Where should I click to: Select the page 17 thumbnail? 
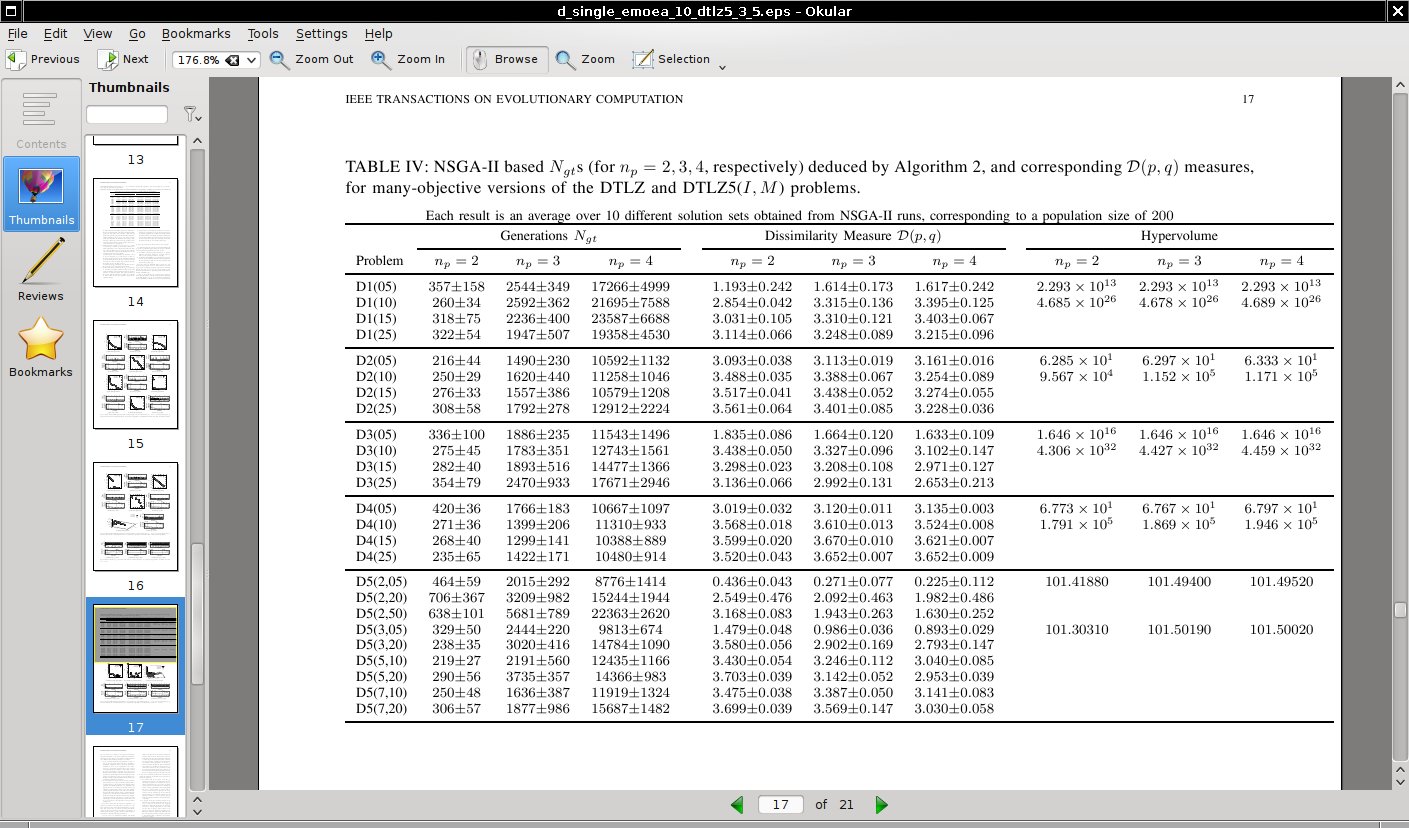136,658
